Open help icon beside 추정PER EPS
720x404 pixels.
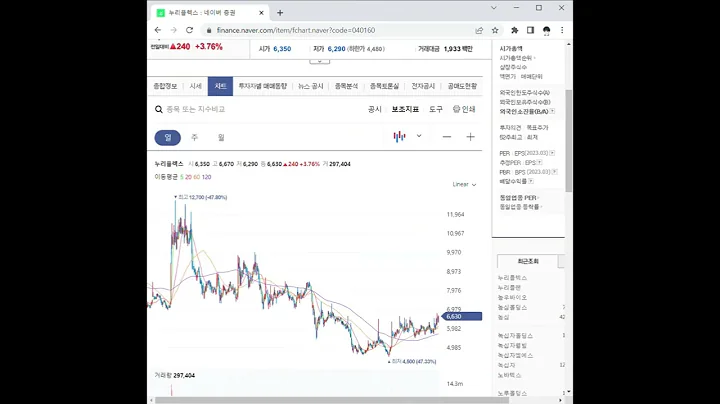pos(540,163)
